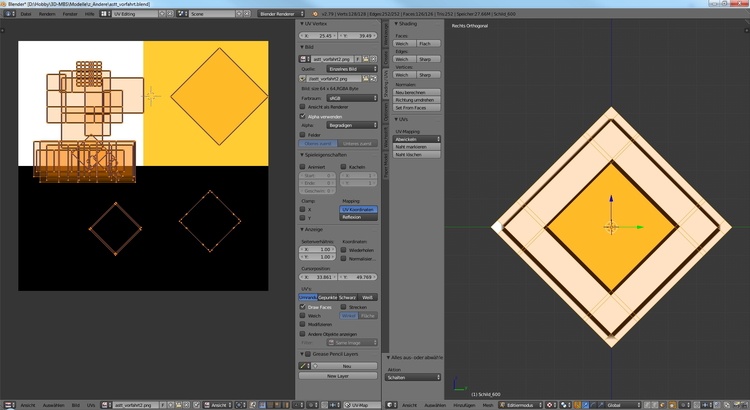The image size is (750, 410).
Task: Click the Blender logo info-editor icon
Action: (8, 14)
